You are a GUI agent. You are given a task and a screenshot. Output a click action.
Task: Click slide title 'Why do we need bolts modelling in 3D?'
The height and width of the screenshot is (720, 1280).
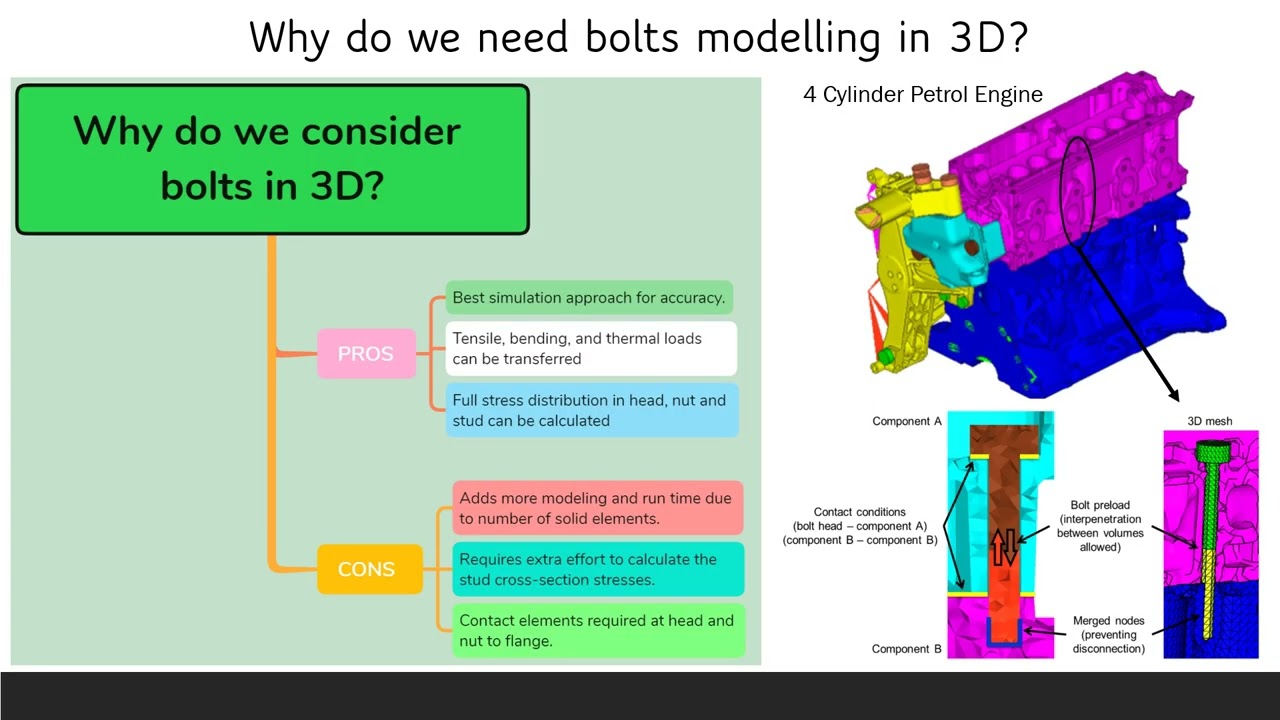coord(639,38)
